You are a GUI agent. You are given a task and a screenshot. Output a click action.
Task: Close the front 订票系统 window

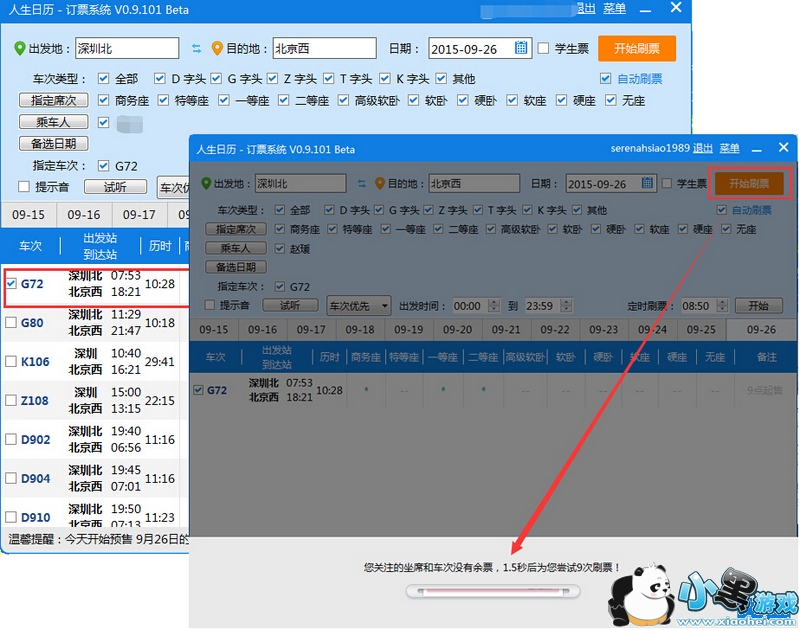point(783,148)
